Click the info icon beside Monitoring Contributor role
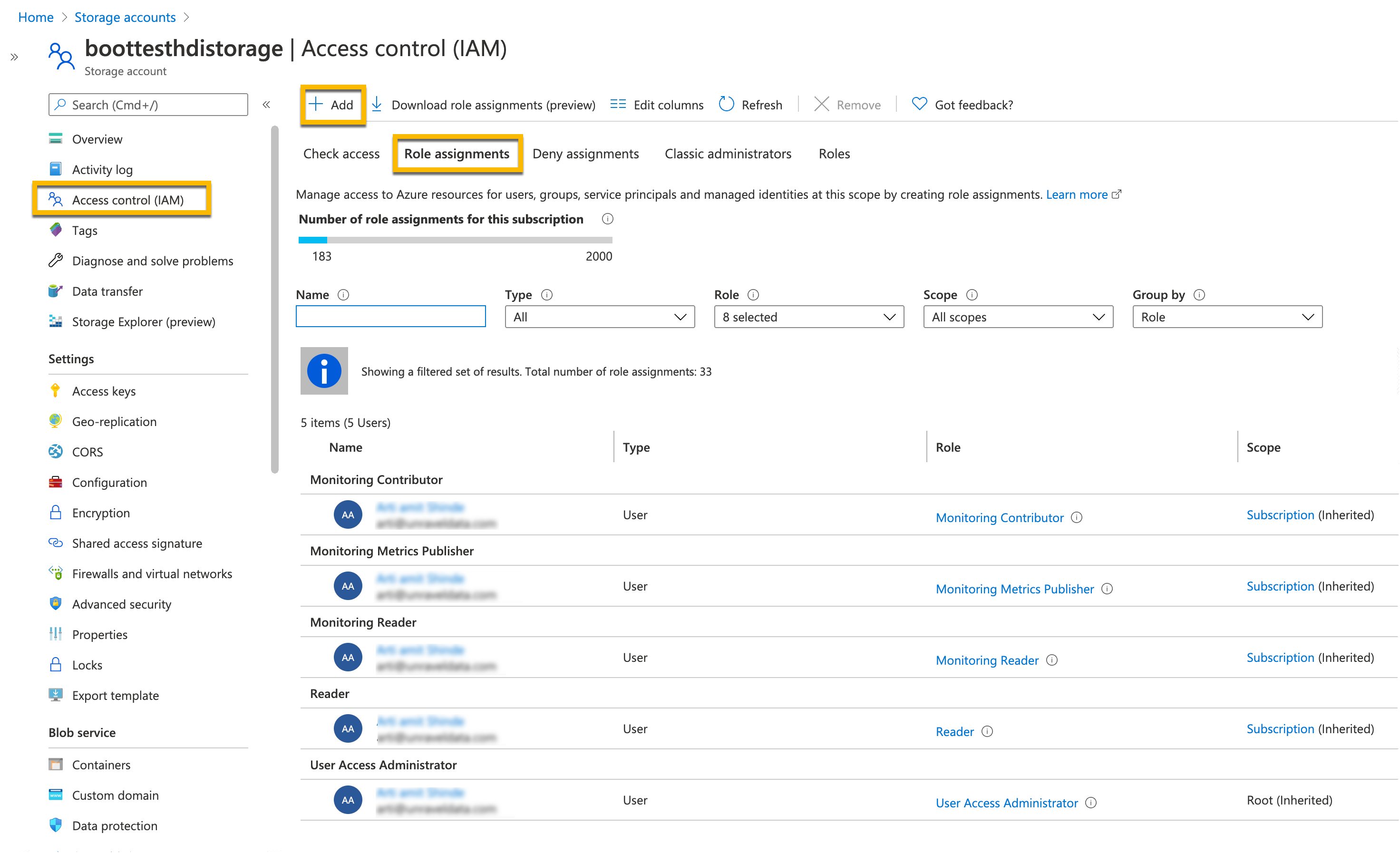Image resolution: width=1400 pixels, height=853 pixels. coord(1077,517)
